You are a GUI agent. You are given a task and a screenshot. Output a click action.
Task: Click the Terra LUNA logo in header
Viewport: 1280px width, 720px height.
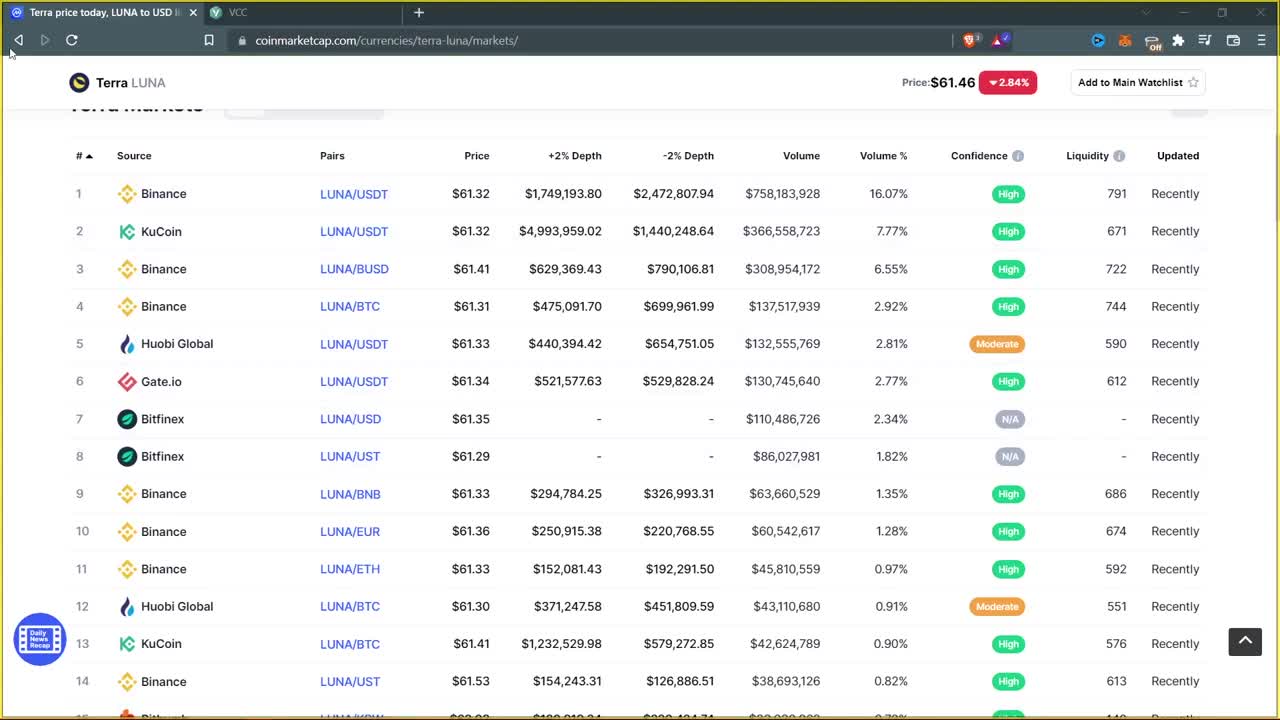(79, 83)
